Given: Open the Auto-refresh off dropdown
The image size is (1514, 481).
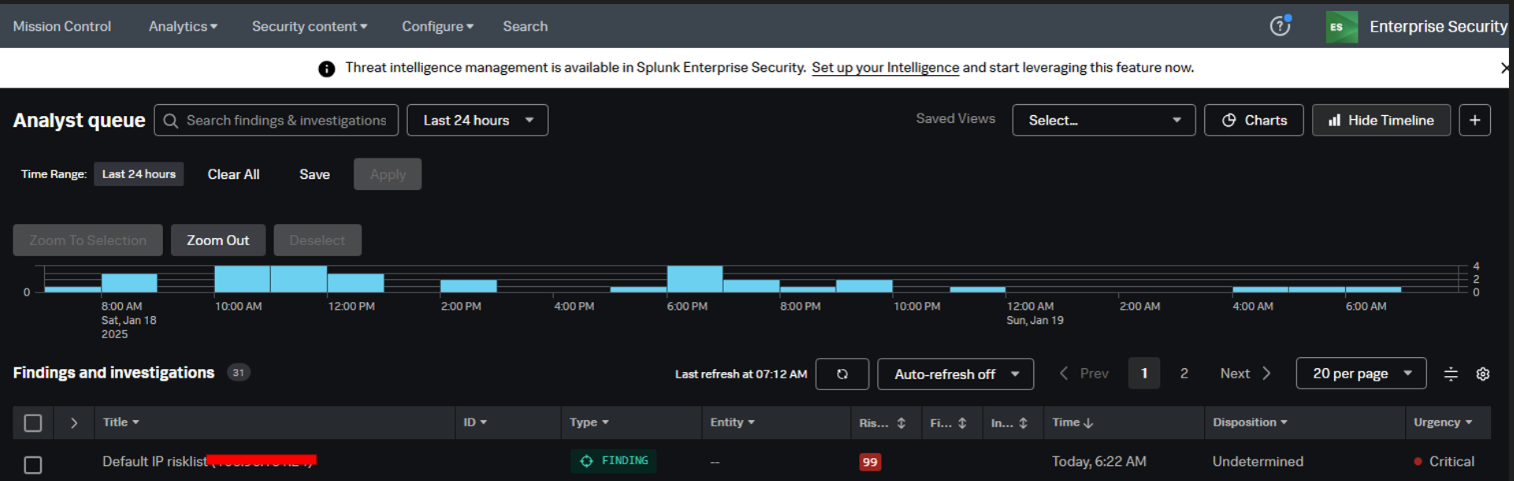Looking at the screenshot, I should pos(955,374).
